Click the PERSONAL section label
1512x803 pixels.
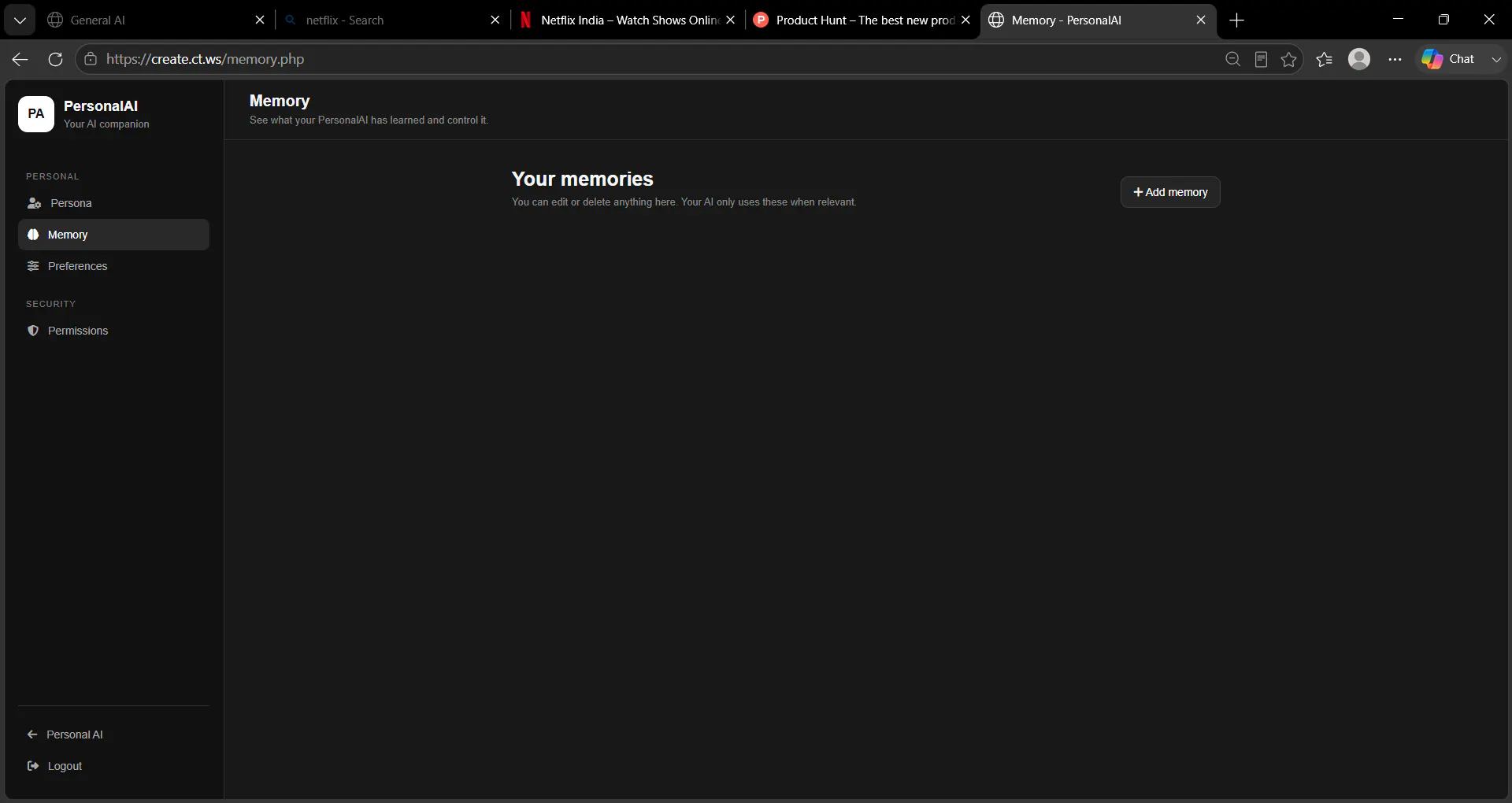(x=53, y=176)
